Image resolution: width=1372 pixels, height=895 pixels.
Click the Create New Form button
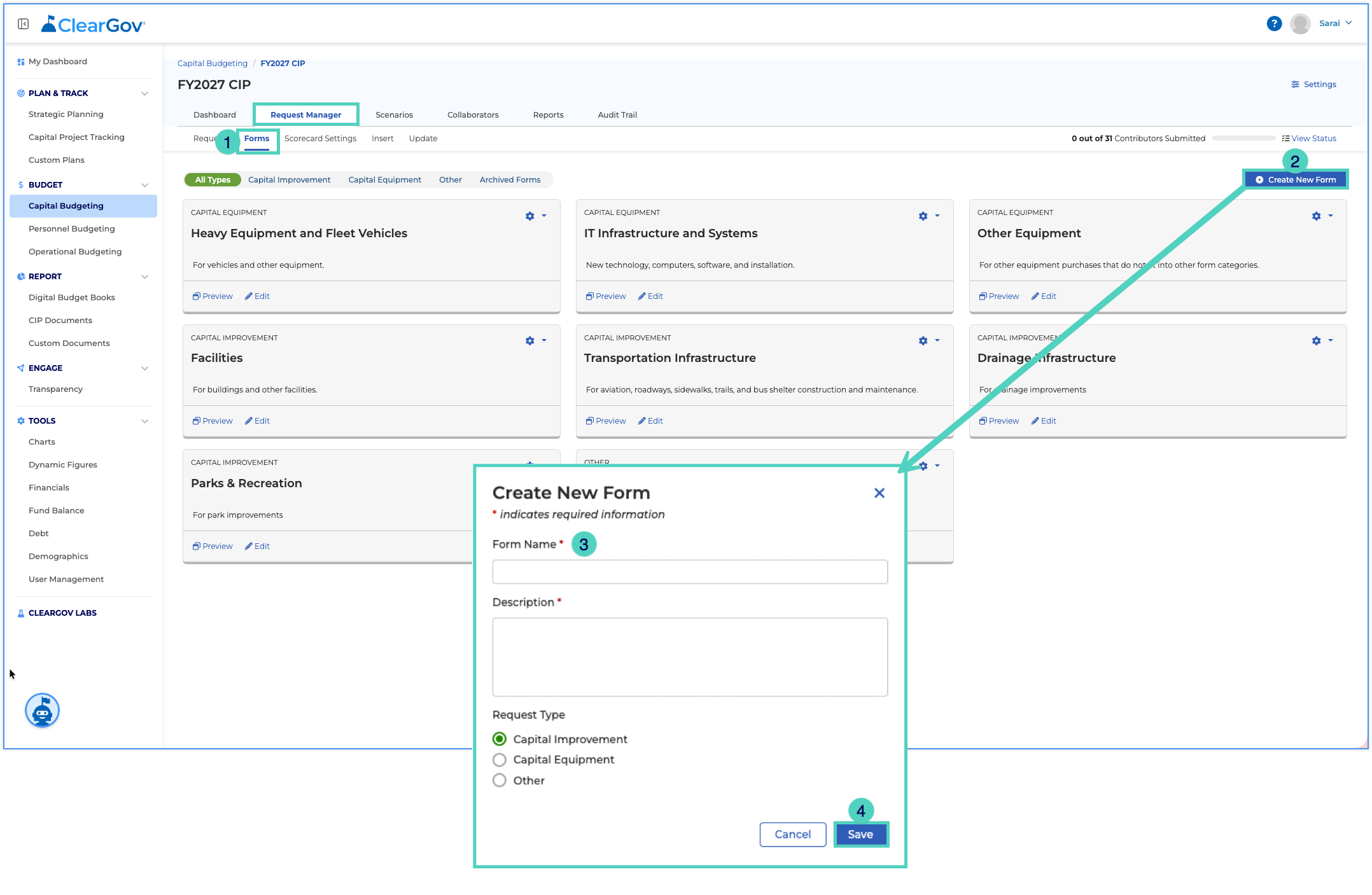tap(1295, 180)
